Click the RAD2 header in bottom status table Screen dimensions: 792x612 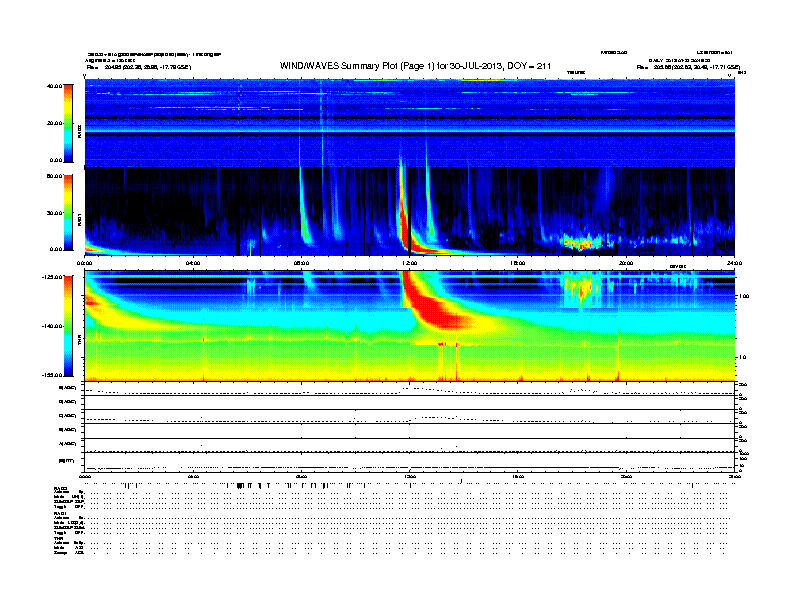[60, 488]
